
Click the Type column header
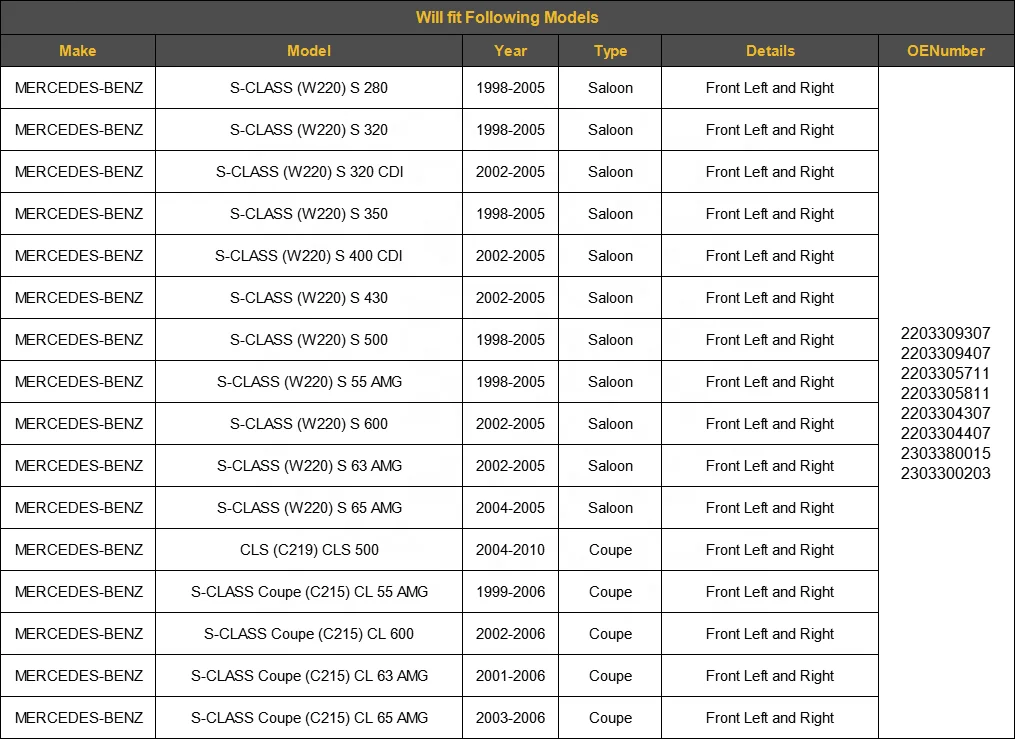coord(610,50)
